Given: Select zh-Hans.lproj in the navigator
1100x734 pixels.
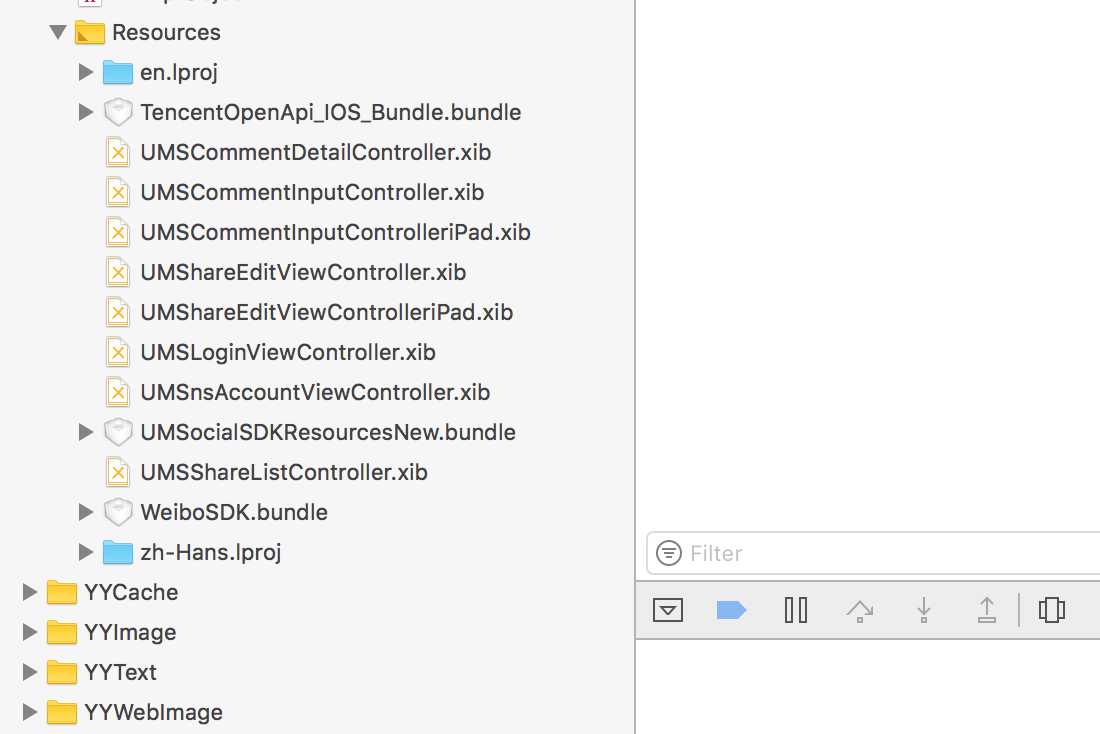Looking at the screenshot, I should coord(210,552).
